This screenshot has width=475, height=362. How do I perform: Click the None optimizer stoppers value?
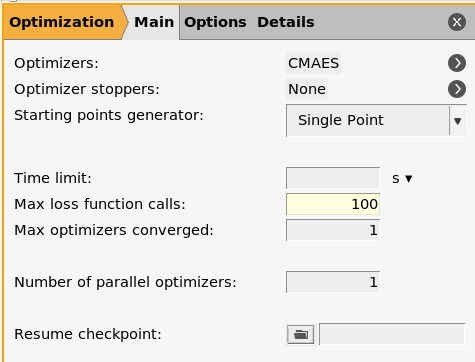[x=307, y=89]
